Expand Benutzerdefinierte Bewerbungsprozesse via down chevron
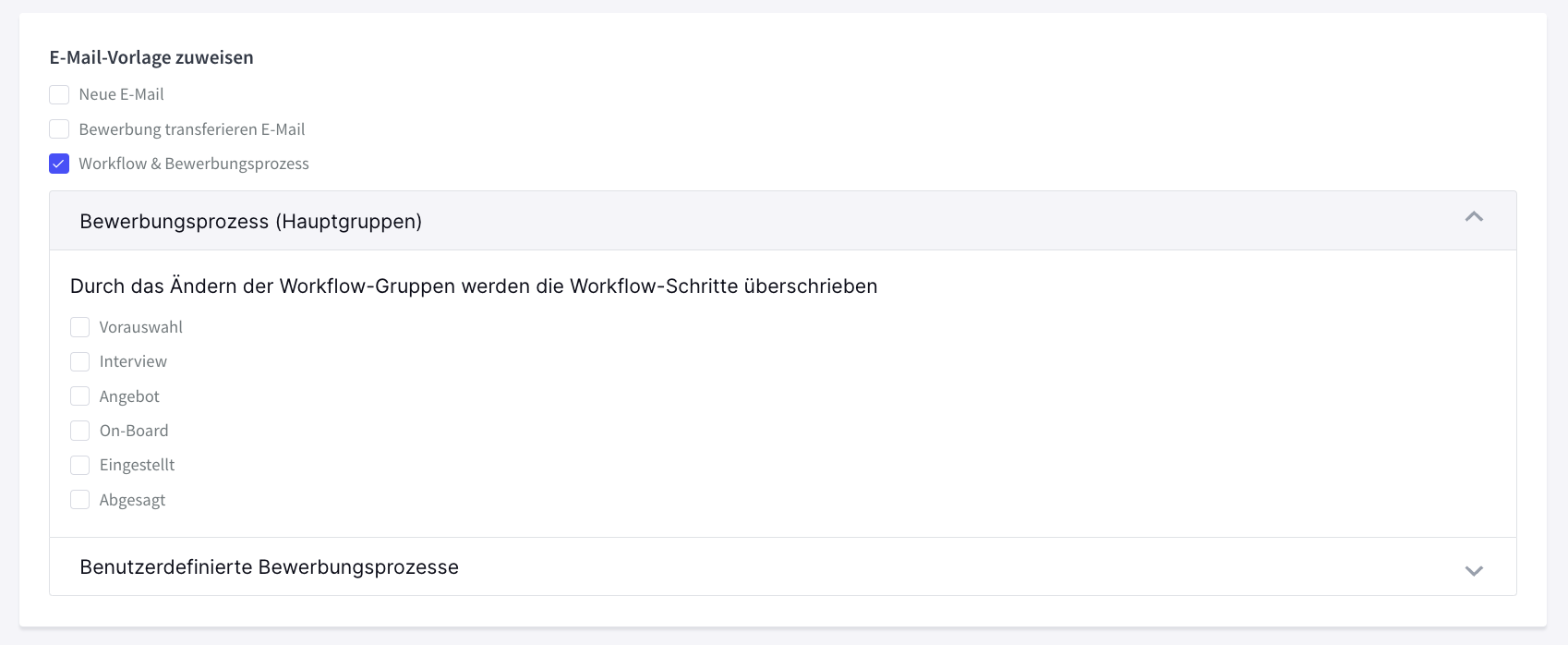Image resolution: width=1568 pixels, height=645 pixels. [1474, 570]
